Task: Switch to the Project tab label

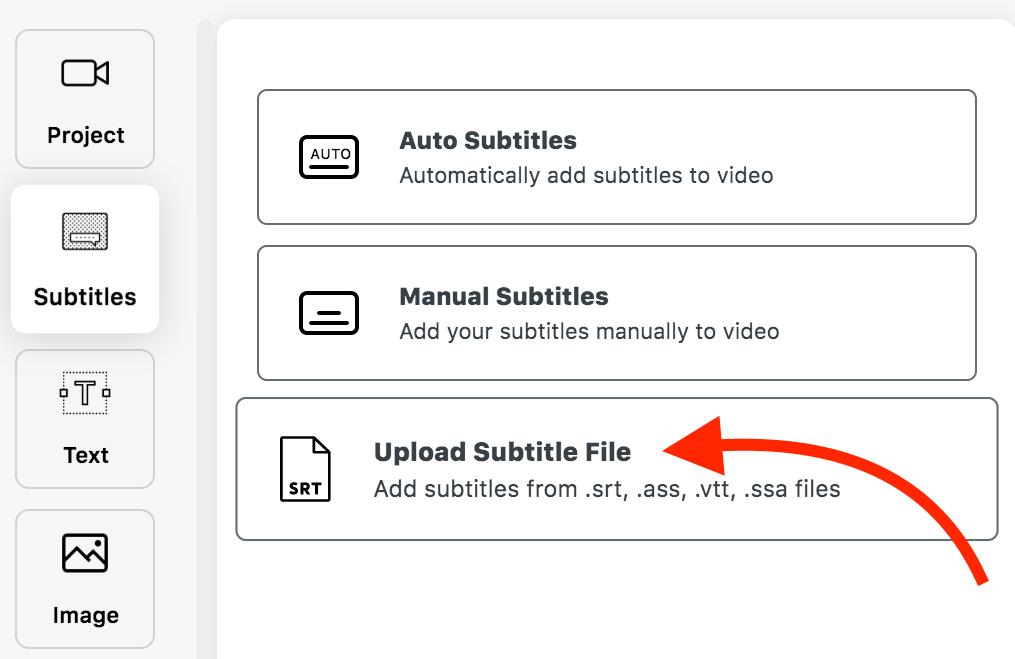Action: pyautogui.click(x=85, y=135)
